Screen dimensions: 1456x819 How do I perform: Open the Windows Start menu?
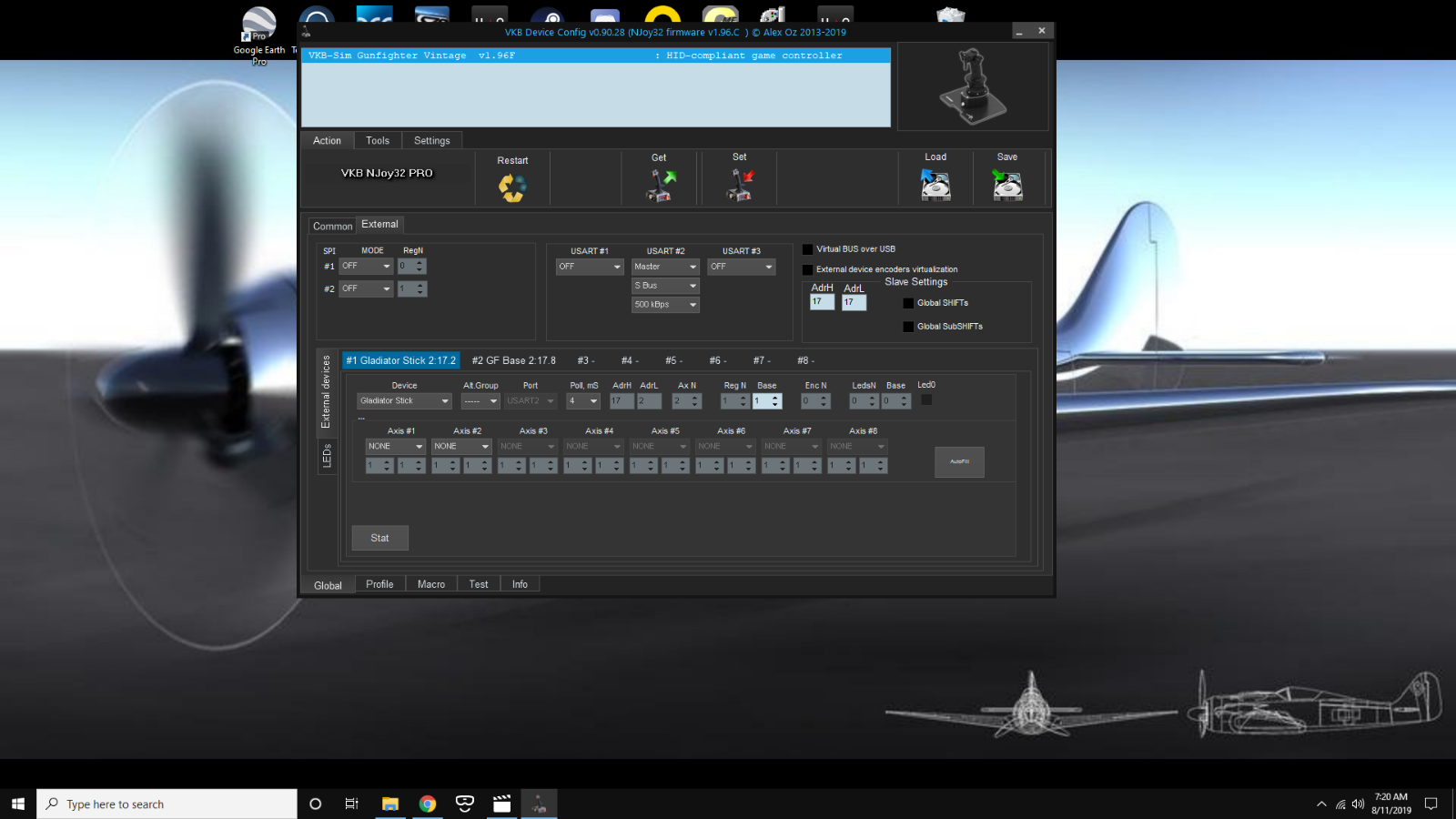18,804
